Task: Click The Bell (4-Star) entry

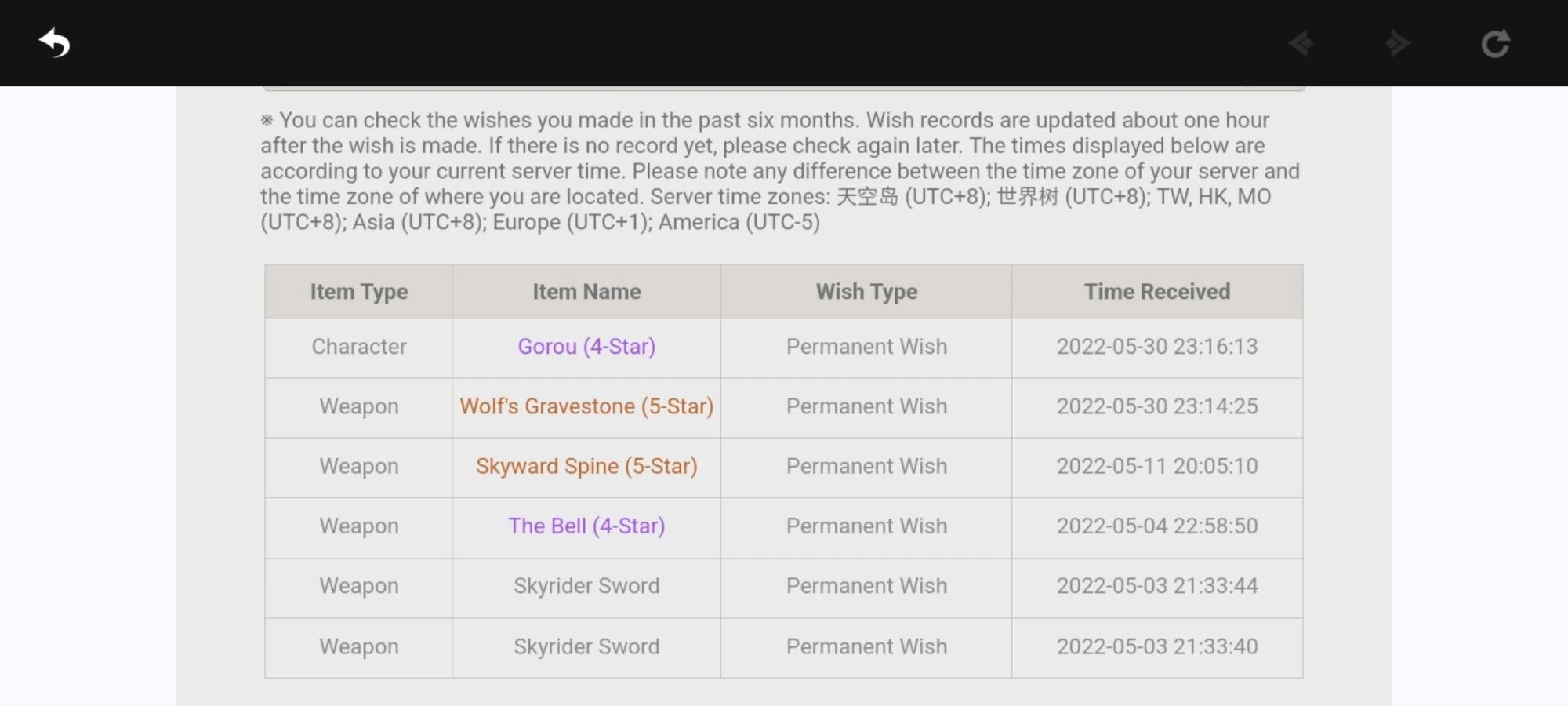Action: 586,526
